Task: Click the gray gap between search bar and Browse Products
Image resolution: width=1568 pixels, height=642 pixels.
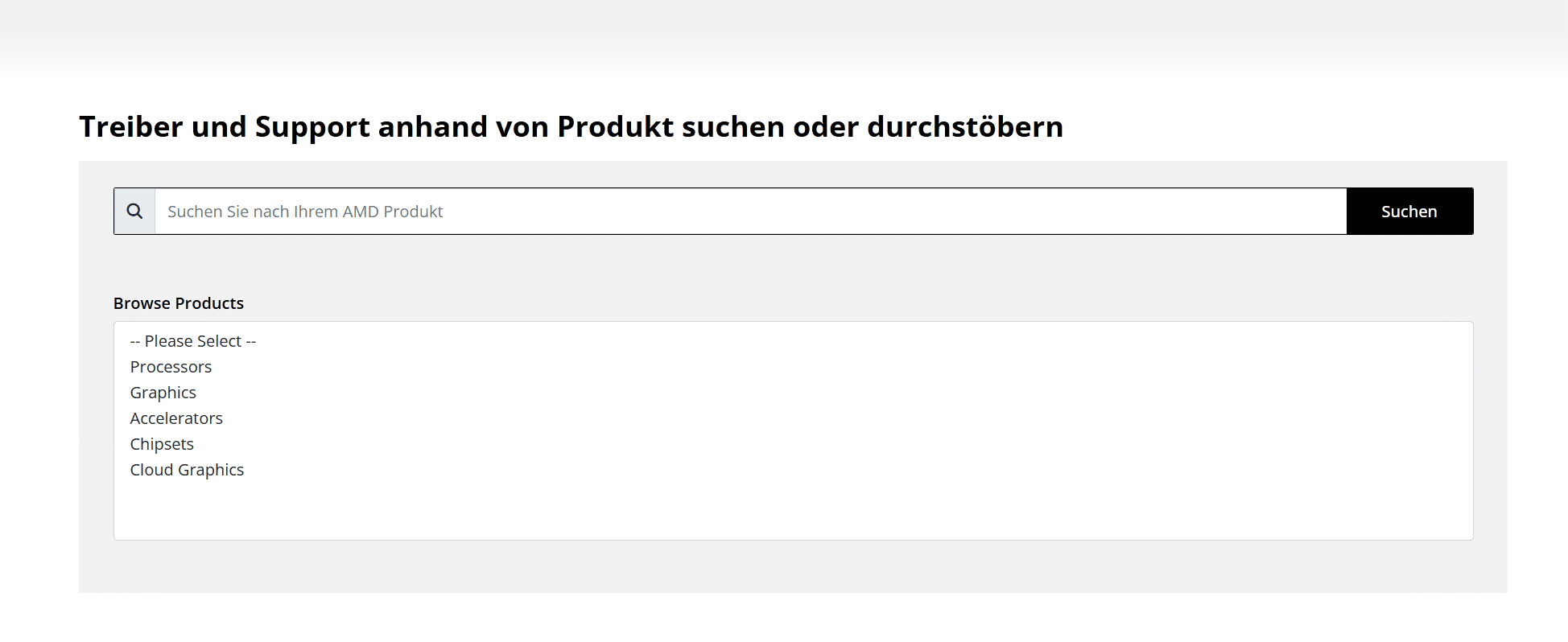Action: [793, 265]
